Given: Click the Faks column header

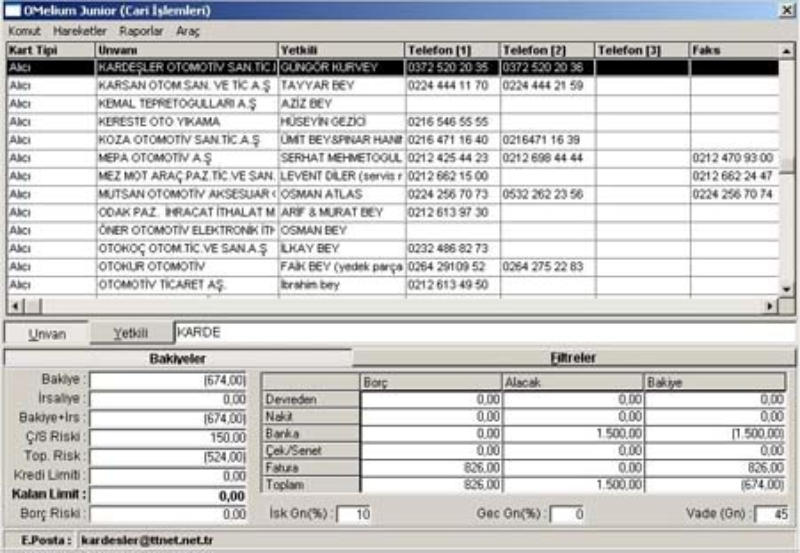Looking at the screenshot, I should click(x=735, y=50).
